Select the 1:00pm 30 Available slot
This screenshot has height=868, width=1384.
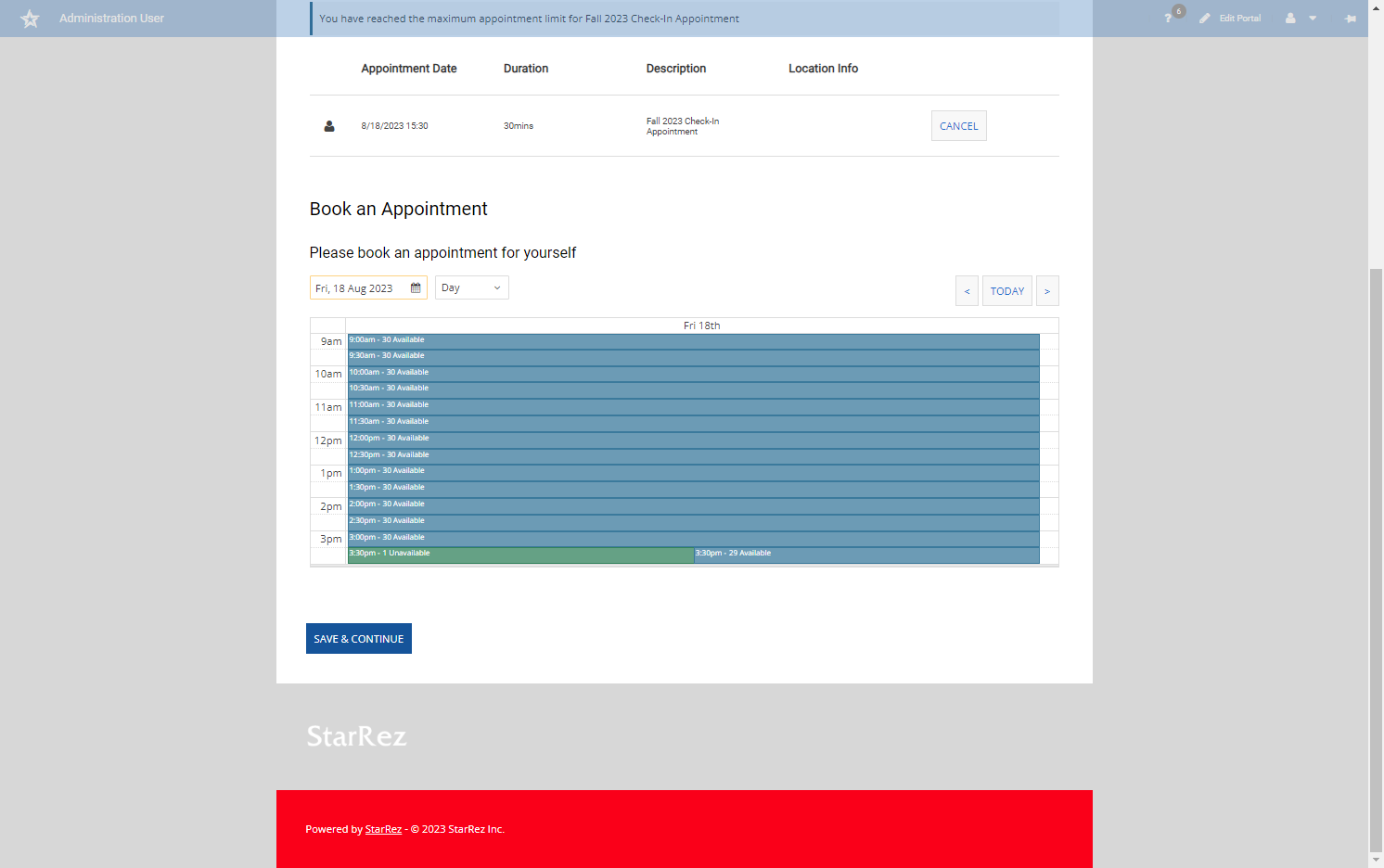[694, 473]
